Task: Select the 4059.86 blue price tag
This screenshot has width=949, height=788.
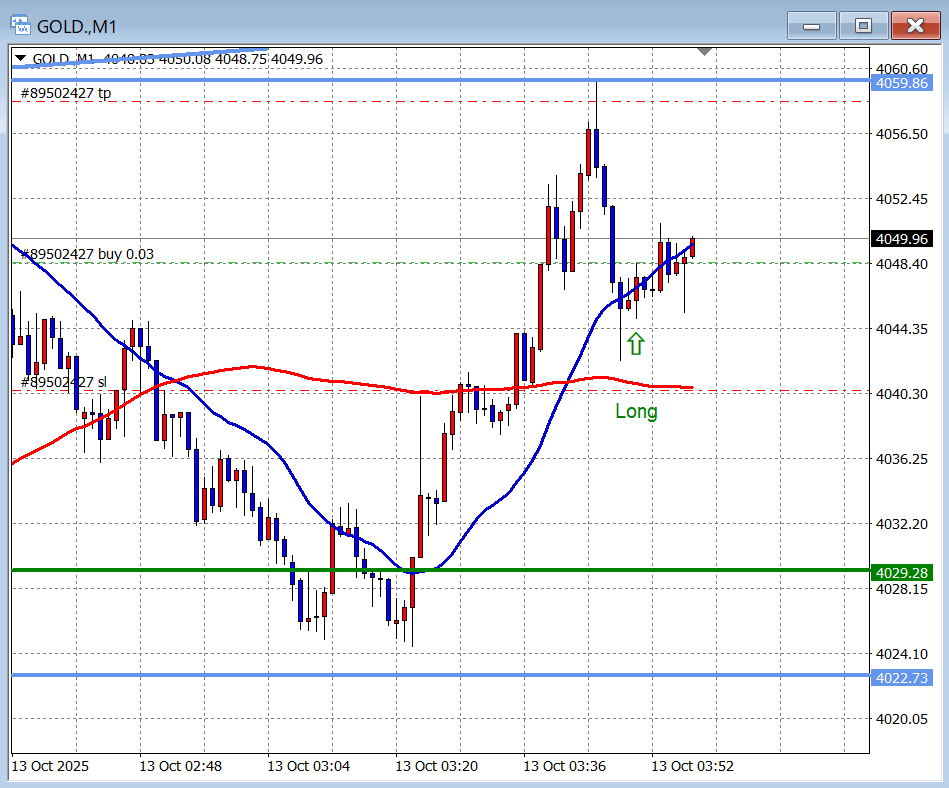Action: (x=902, y=83)
